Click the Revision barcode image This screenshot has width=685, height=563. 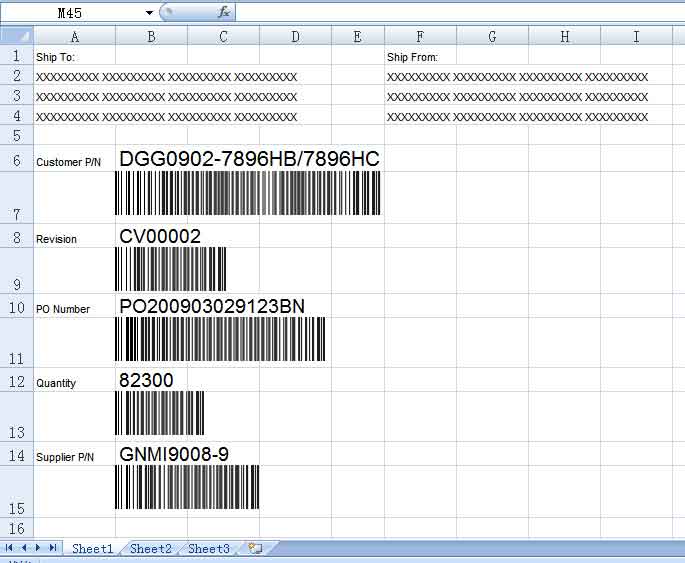(170, 269)
